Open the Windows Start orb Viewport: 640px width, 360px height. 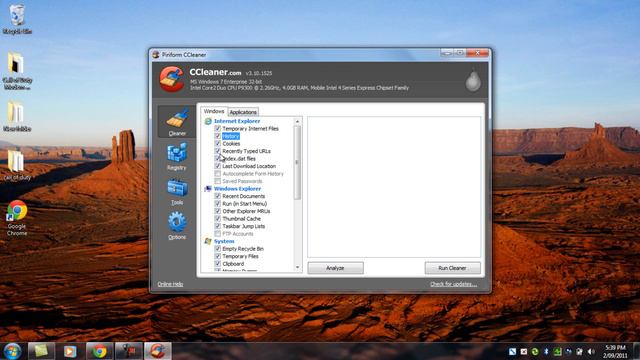12,351
